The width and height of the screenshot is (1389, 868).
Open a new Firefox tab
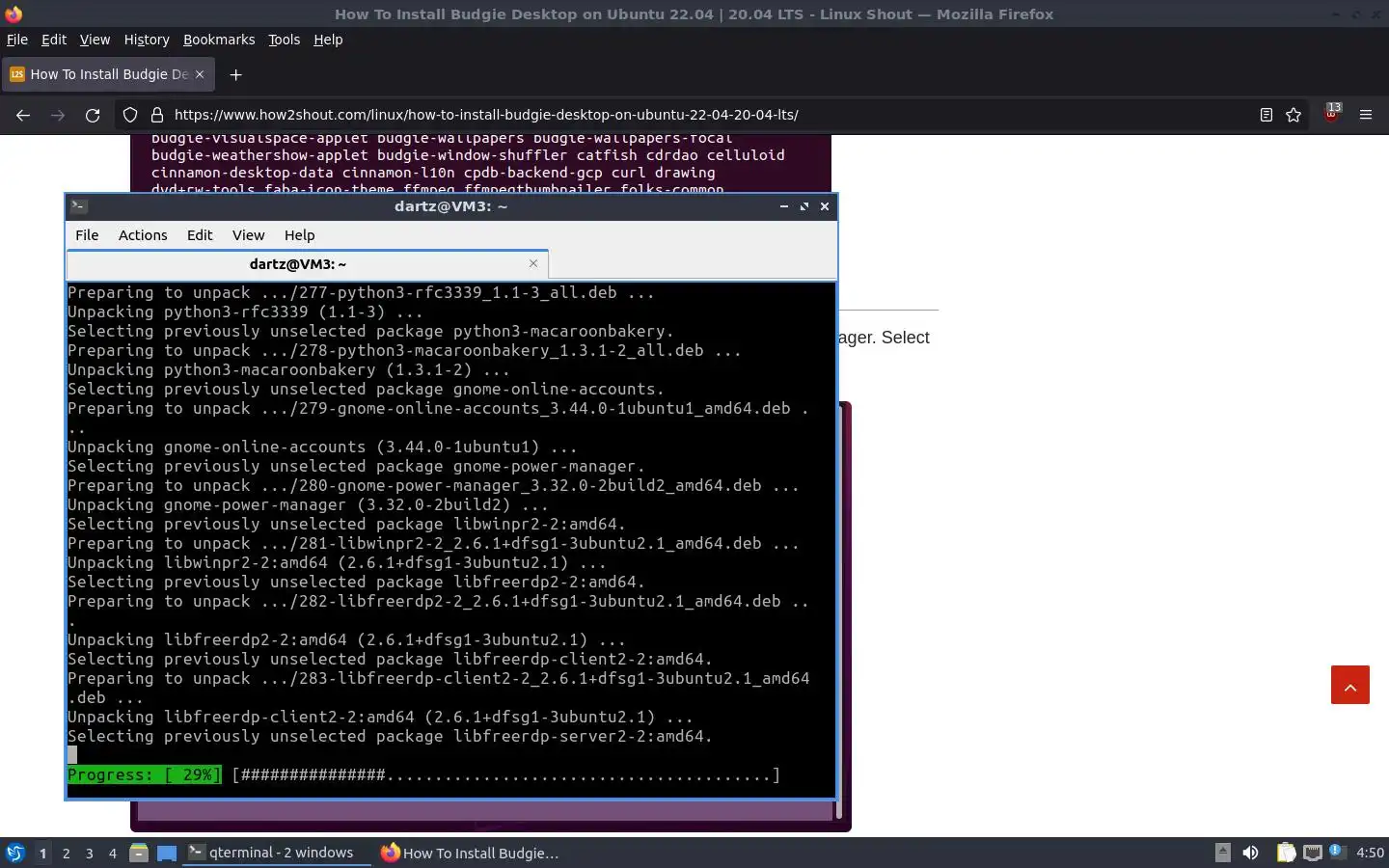[x=235, y=74]
